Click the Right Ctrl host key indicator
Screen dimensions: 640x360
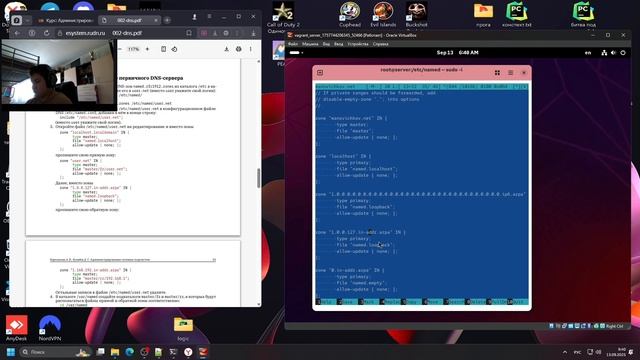615,326
